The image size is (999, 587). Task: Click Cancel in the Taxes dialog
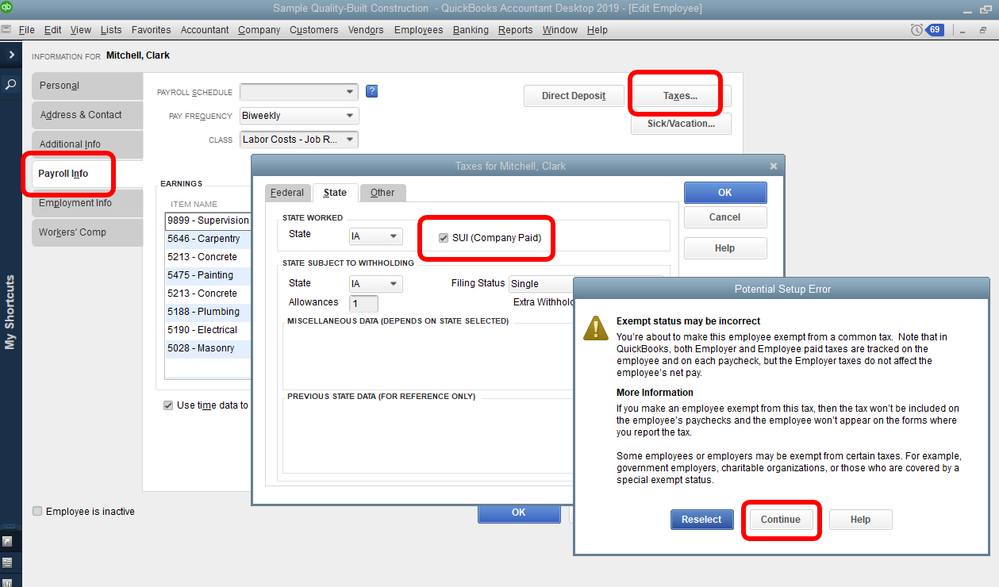tap(725, 217)
